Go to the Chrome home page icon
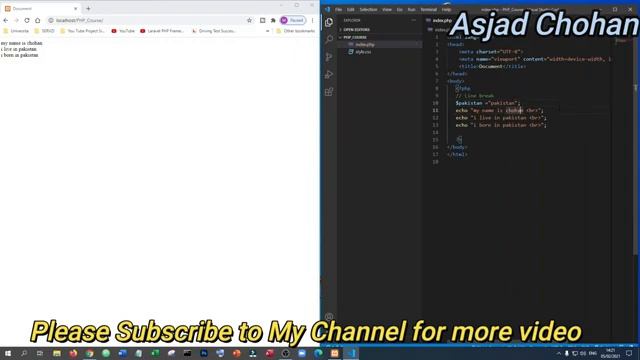The image size is (640, 360). pos(38,20)
